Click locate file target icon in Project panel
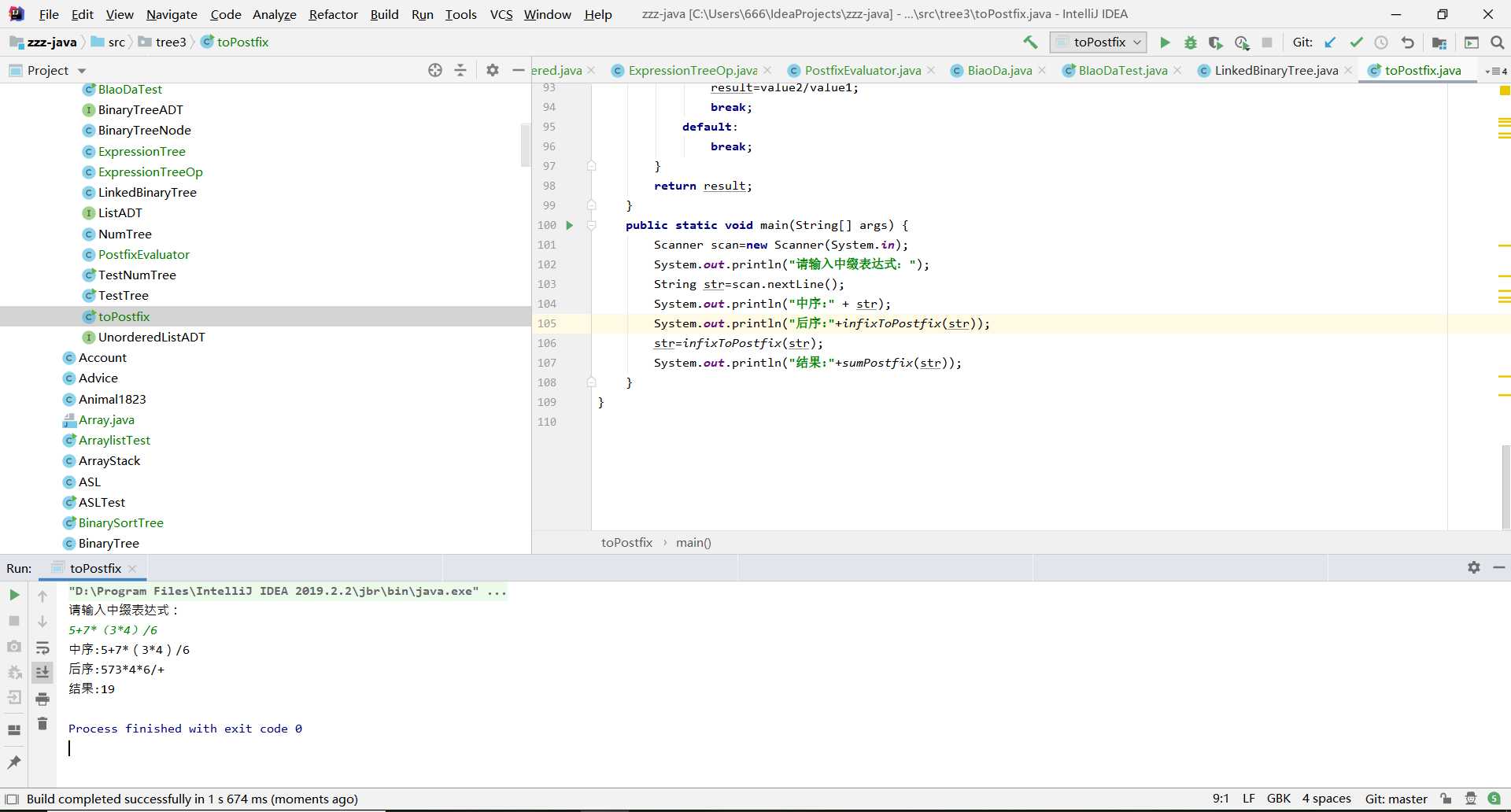Viewport: 1511px width, 812px height. pyautogui.click(x=435, y=70)
